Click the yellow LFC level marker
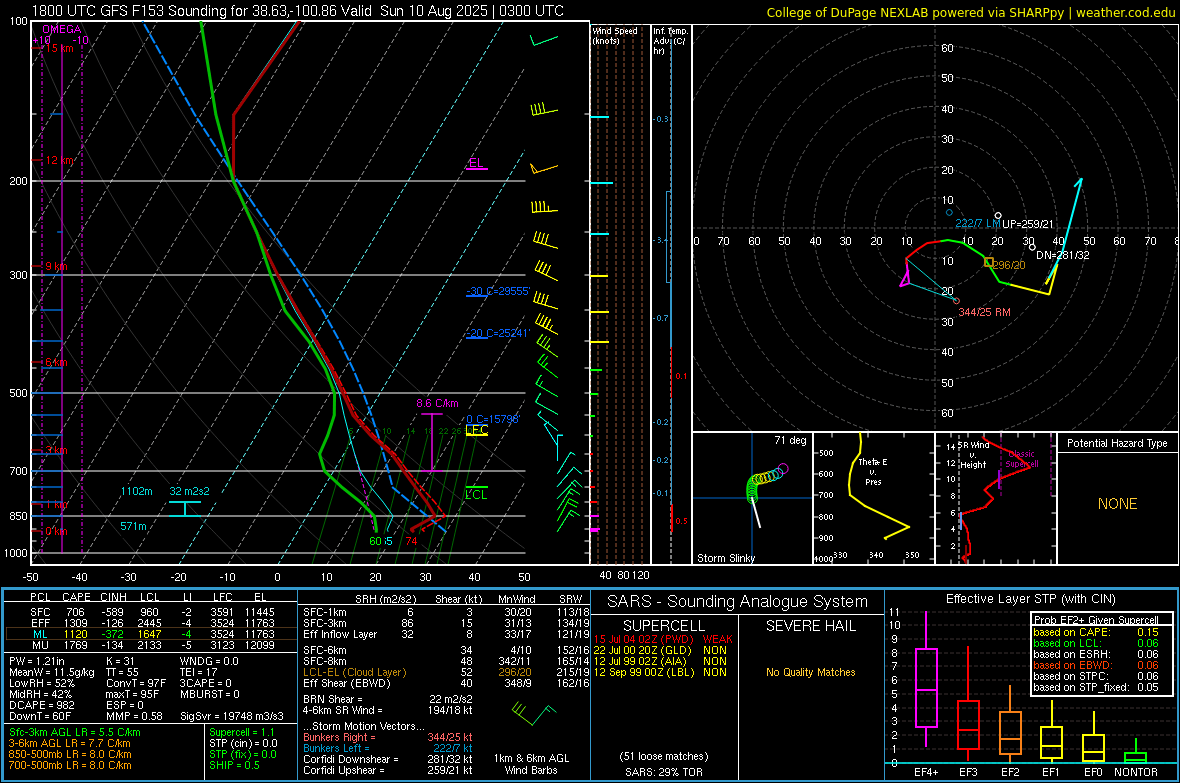Viewport: 1180px width, 783px height. (x=476, y=431)
